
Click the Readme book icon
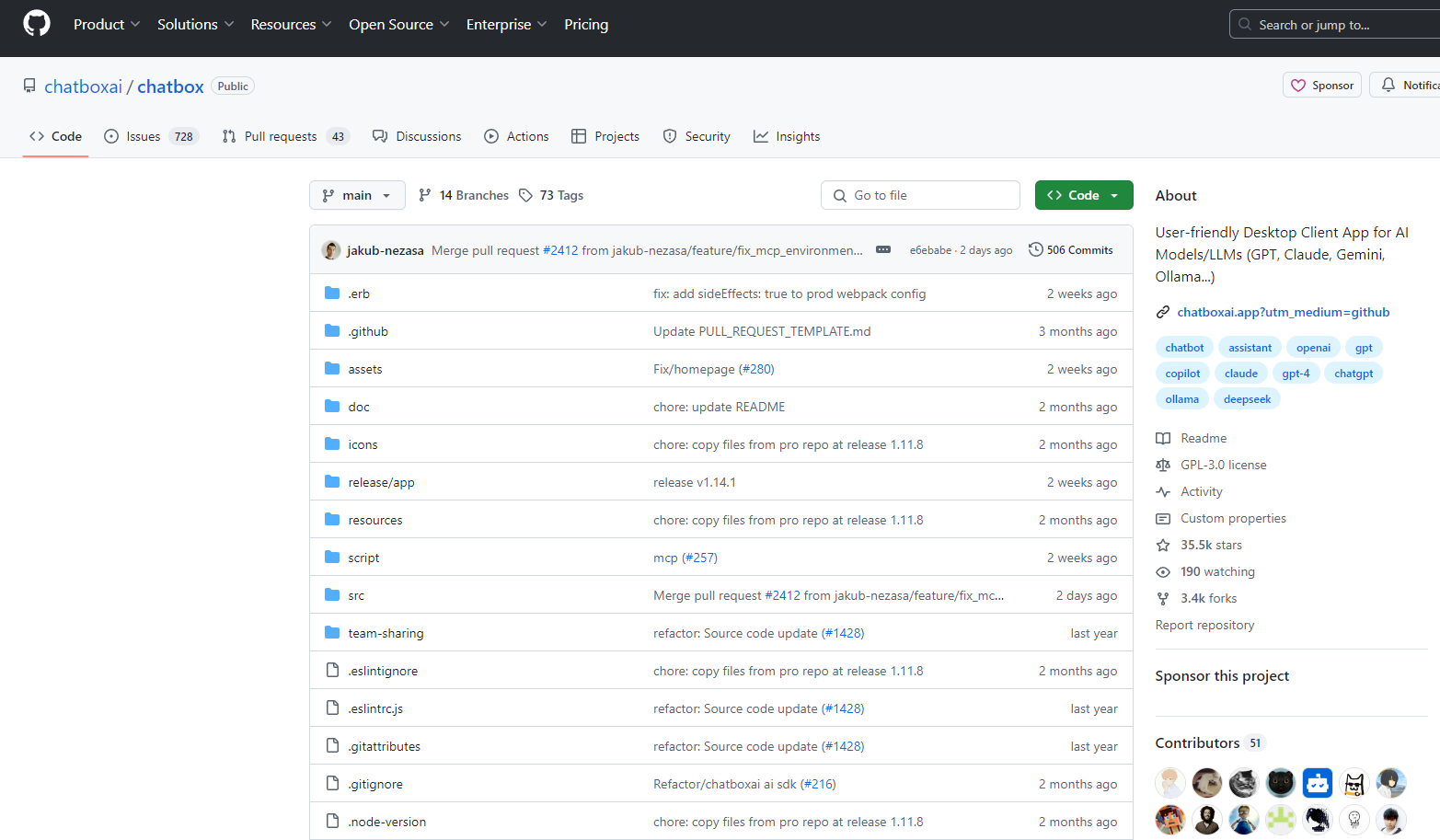(x=1163, y=438)
